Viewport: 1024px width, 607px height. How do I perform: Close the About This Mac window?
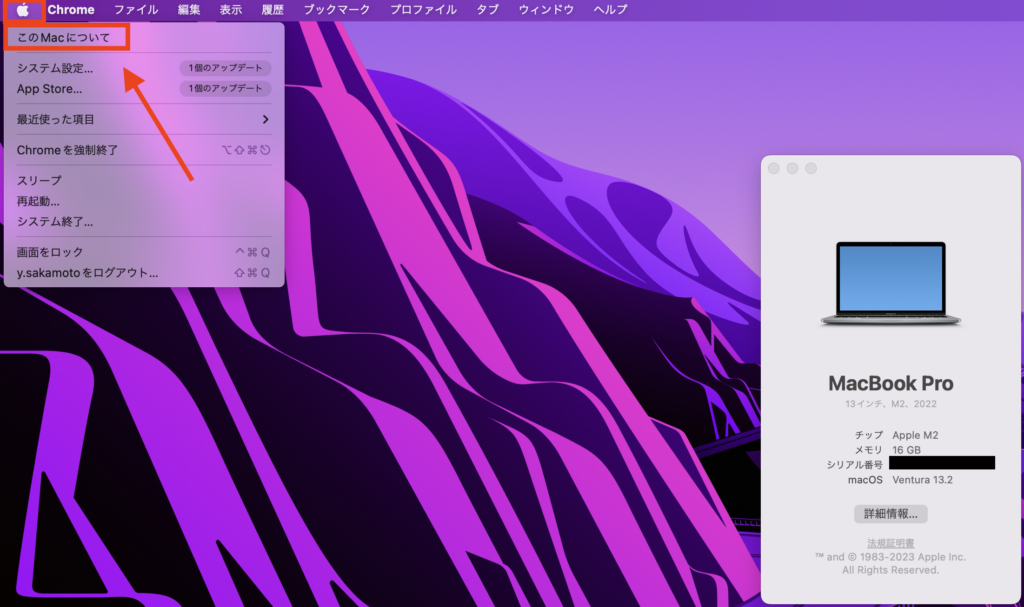(774, 169)
